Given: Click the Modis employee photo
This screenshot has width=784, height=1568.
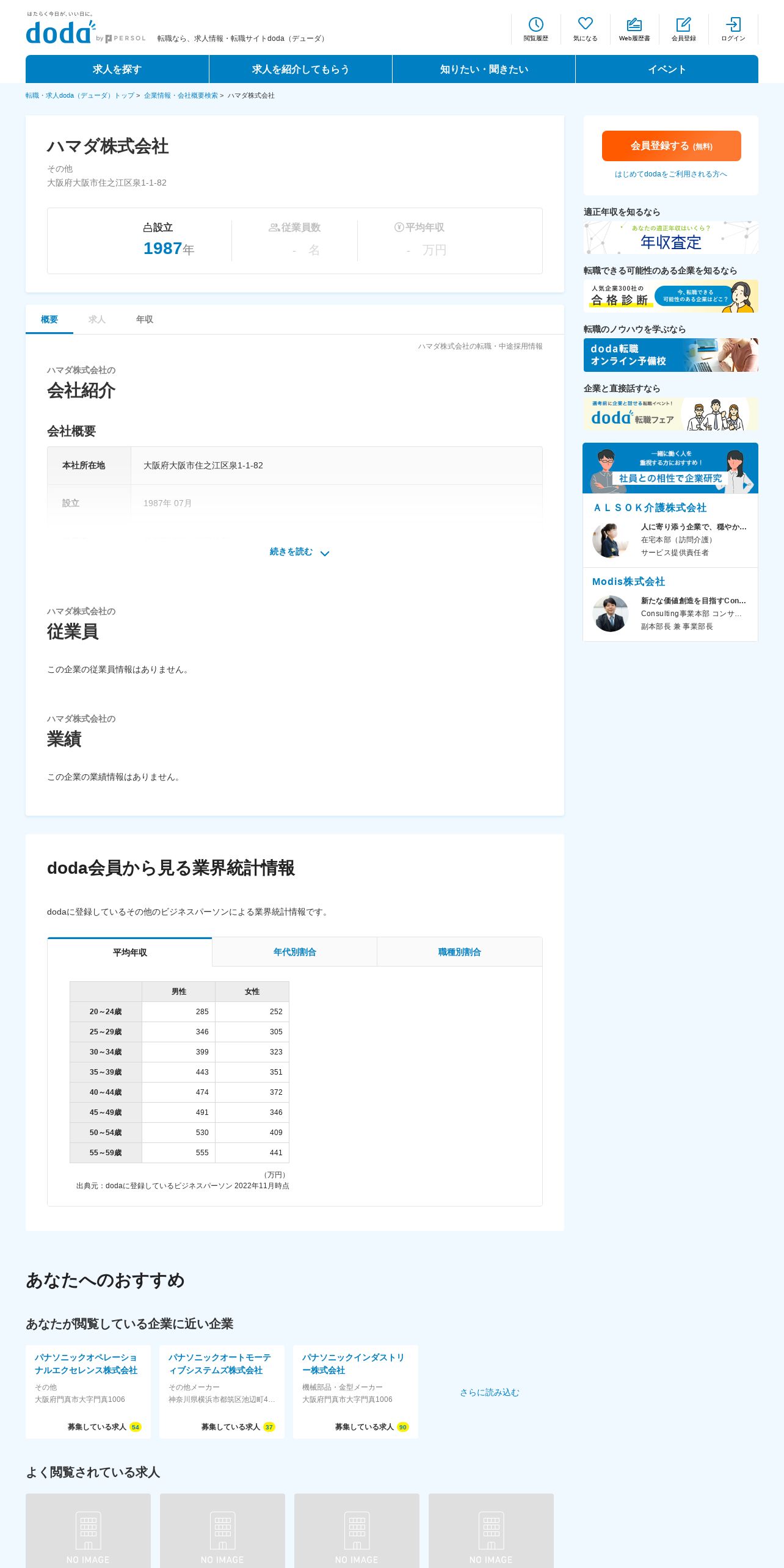Looking at the screenshot, I should coord(610,614).
